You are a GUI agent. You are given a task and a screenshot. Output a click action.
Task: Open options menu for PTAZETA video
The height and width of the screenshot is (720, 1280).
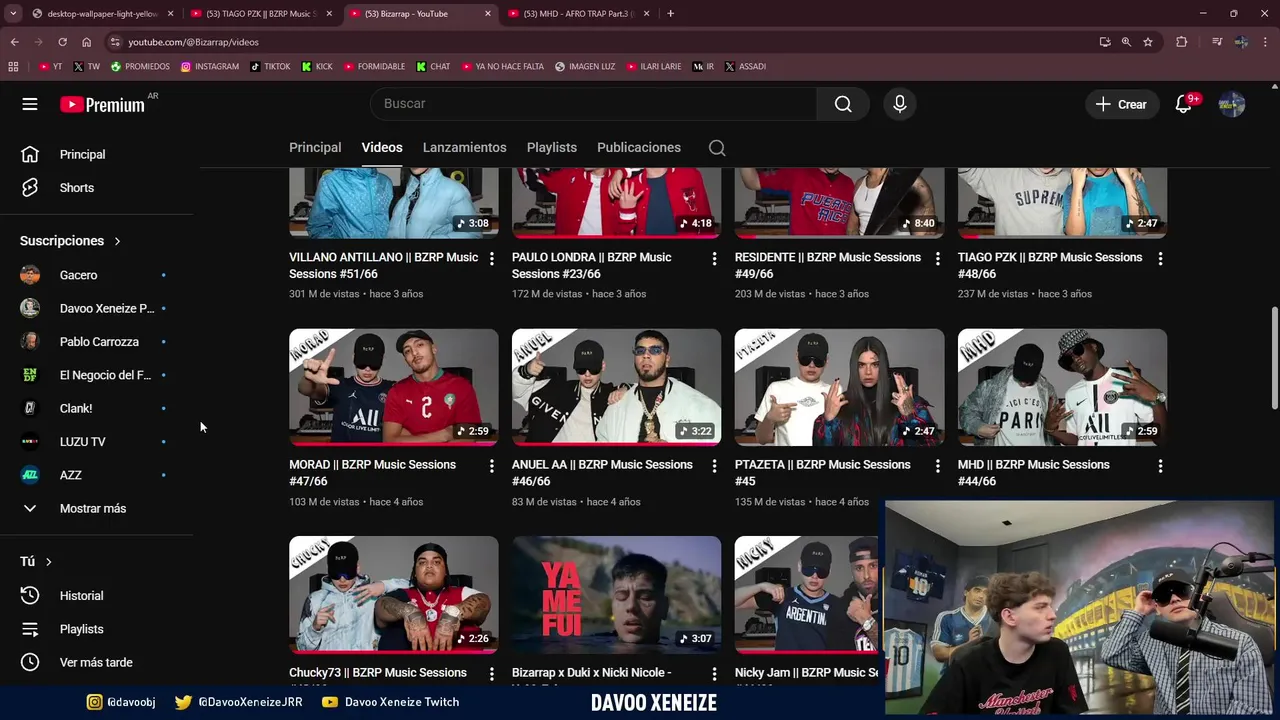[937, 466]
